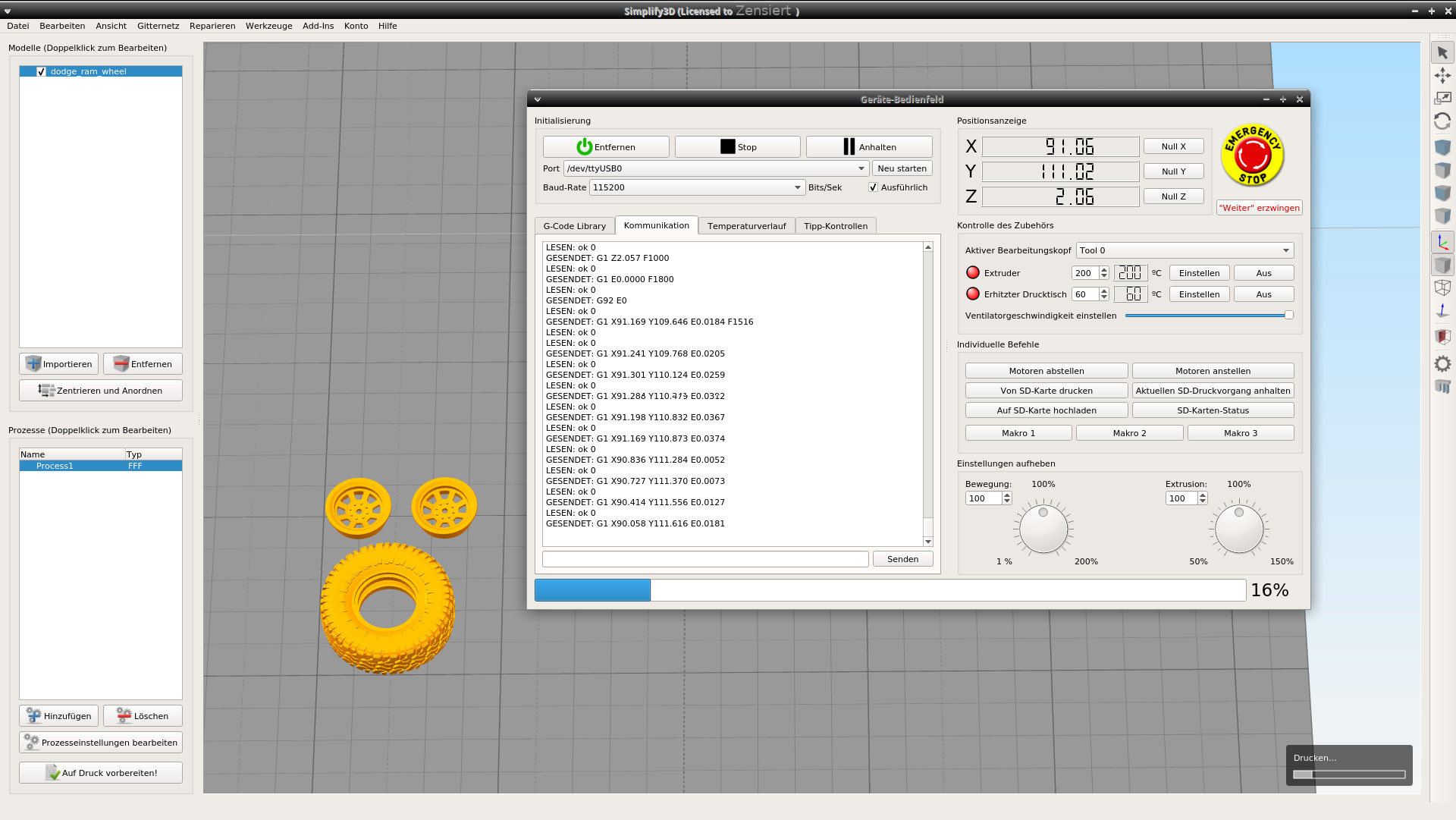Image resolution: width=1456 pixels, height=820 pixels.
Task: Expand the Port /dev/ttyUSB0 dropdown
Action: 861,168
